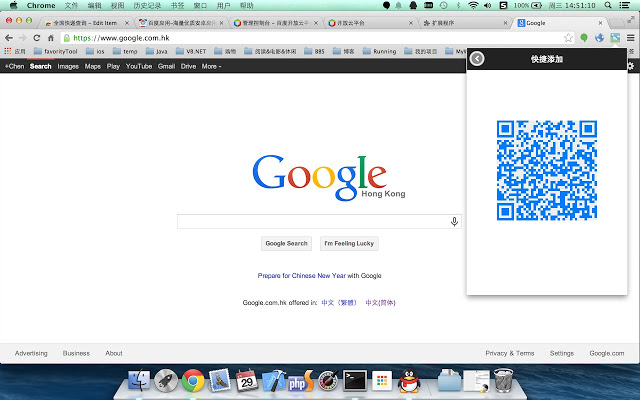The width and height of the screenshot is (640, 400).
Task: Open the browser home page icon
Action: [x=51, y=38]
